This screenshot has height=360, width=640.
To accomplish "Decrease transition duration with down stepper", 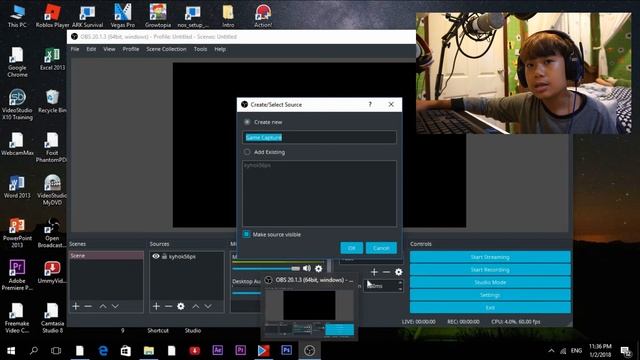I will [x=400, y=289].
